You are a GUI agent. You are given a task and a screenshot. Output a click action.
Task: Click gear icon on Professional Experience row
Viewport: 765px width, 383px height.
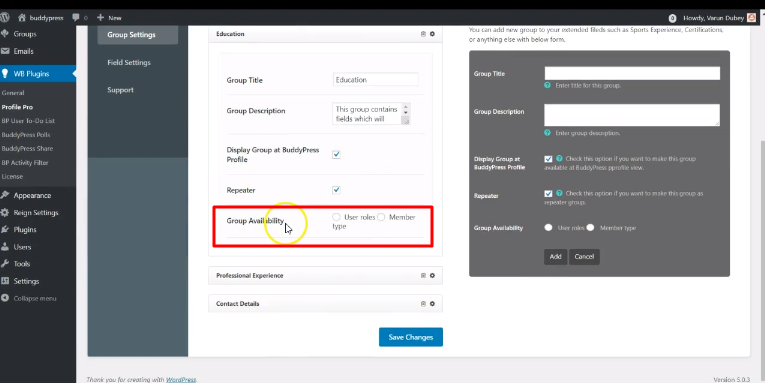click(x=432, y=276)
